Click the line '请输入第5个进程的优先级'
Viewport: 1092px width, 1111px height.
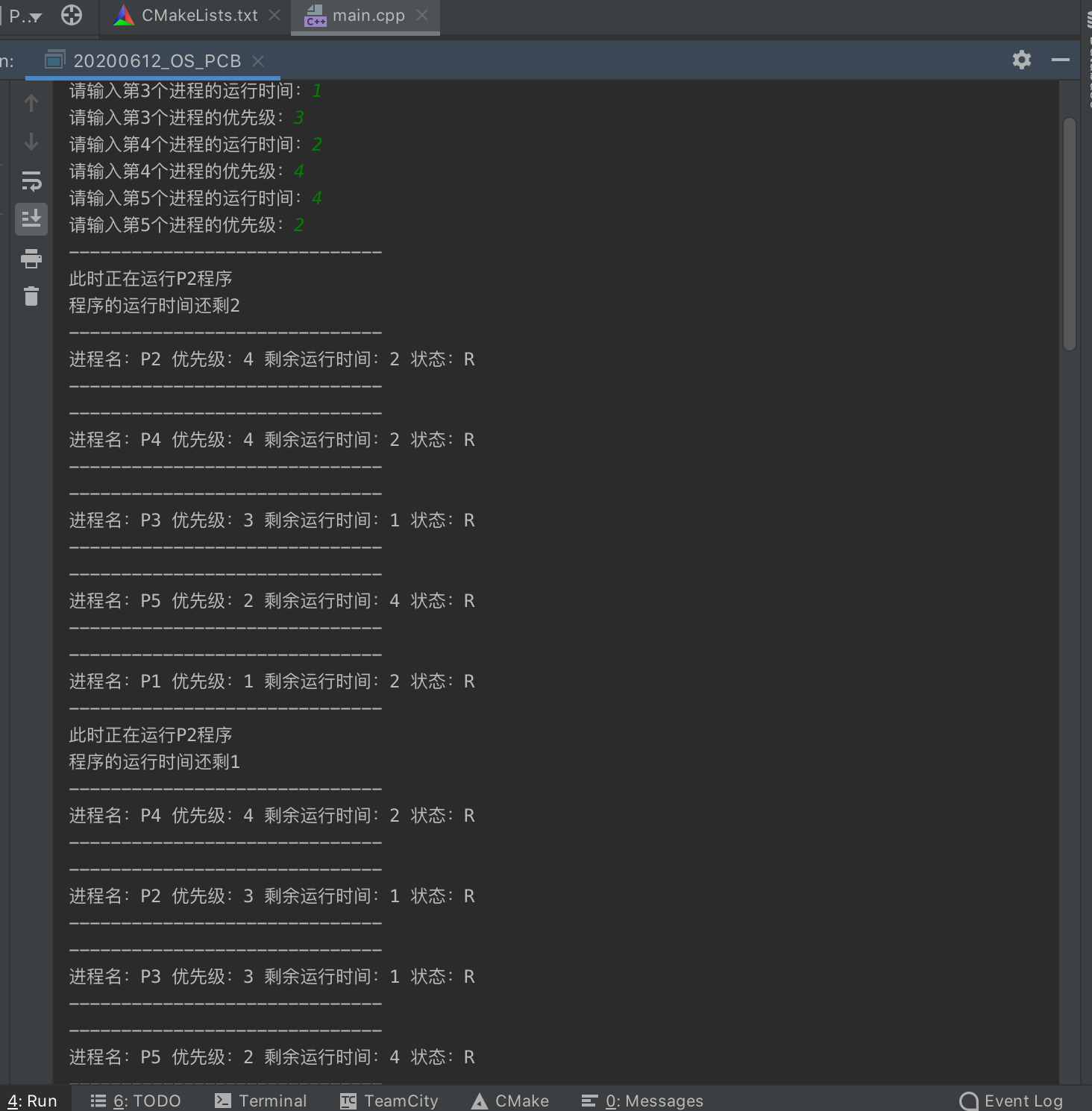(186, 225)
